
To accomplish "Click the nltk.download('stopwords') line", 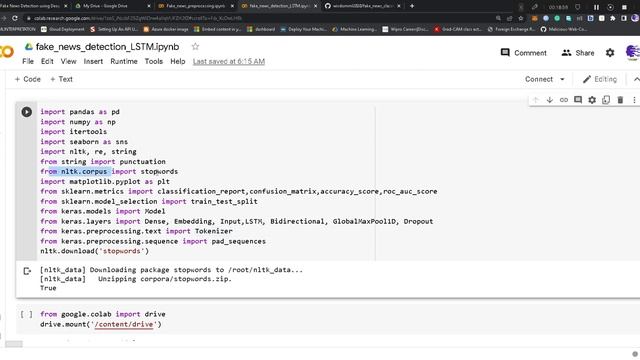I will click(94, 251).
